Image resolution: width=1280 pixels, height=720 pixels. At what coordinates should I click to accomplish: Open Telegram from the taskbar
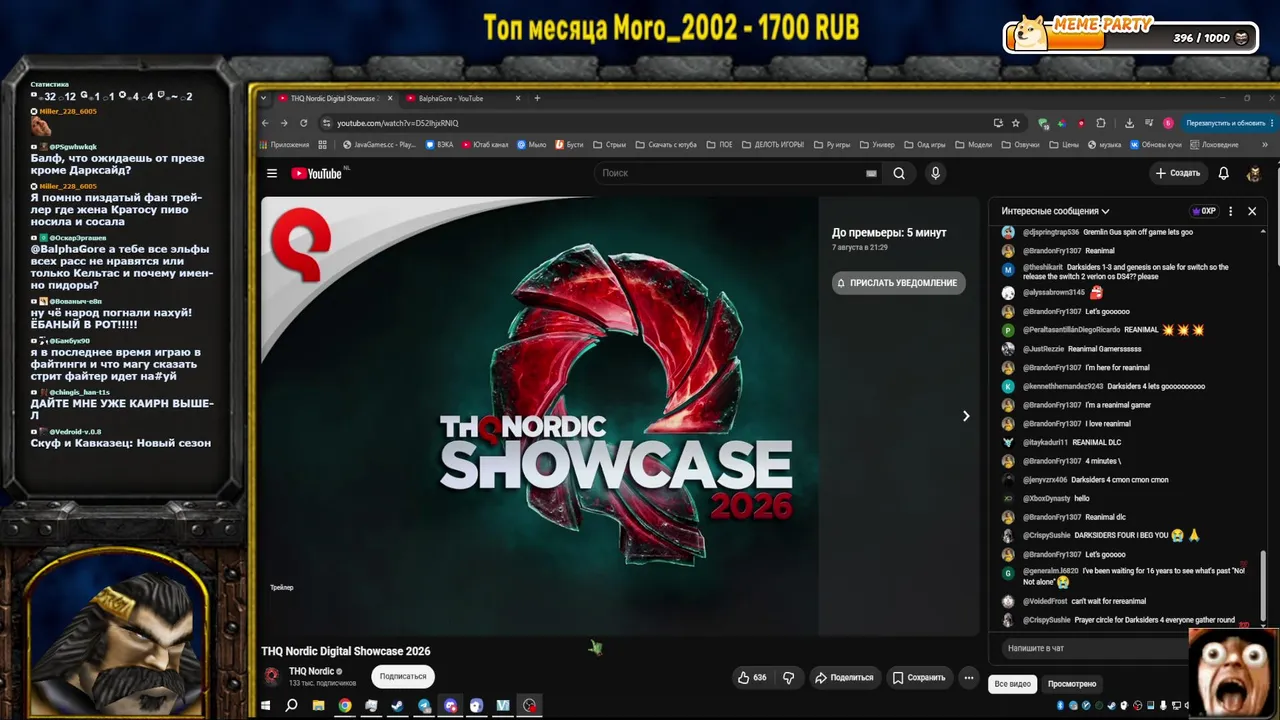coord(424,705)
